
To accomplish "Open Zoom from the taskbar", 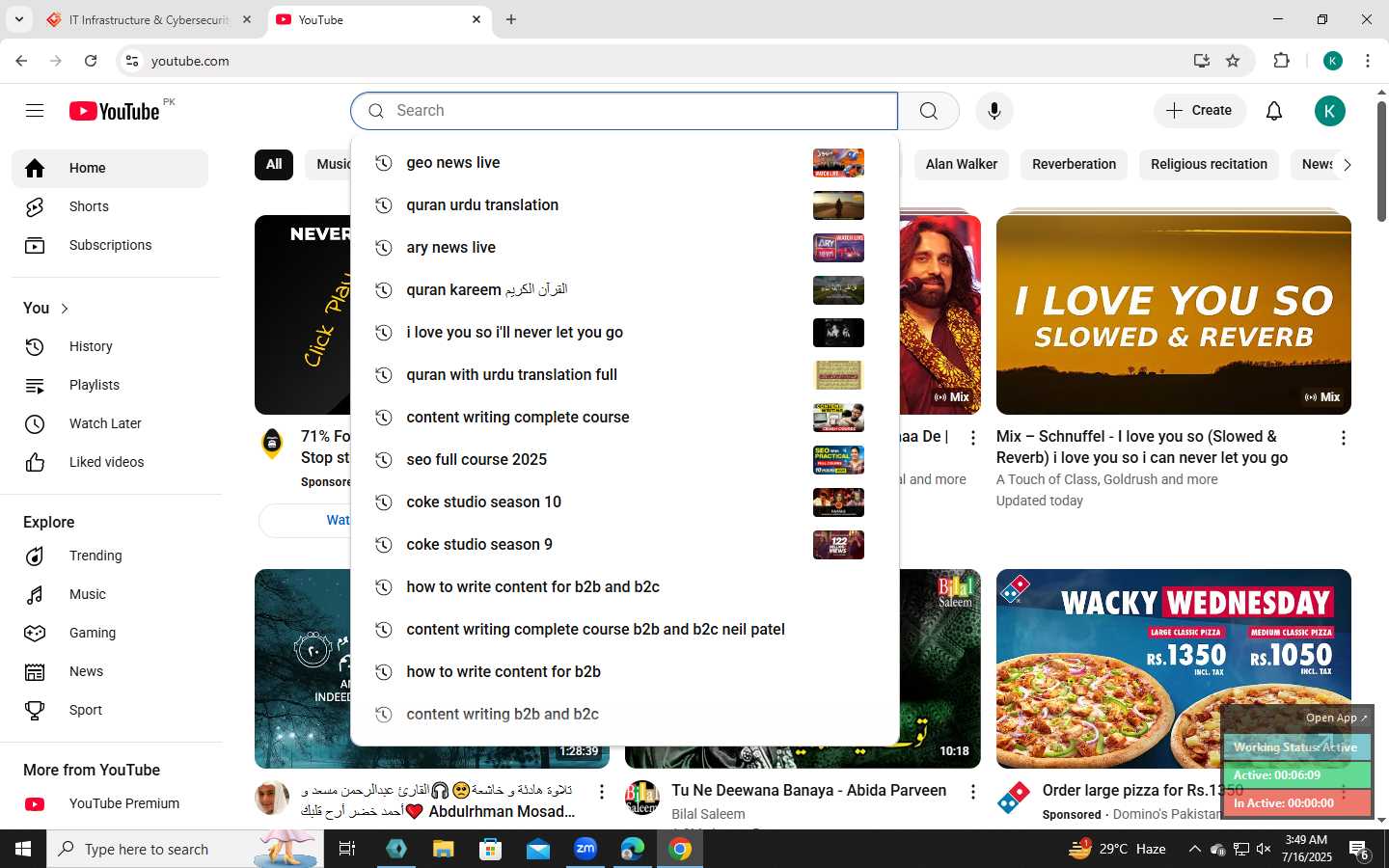I will click(586, 849).
